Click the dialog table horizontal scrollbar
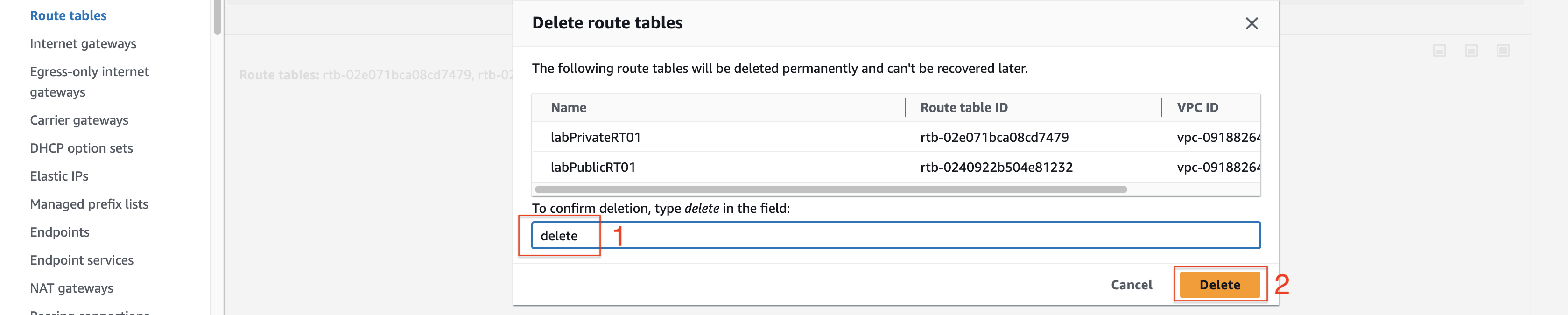This screenshot has height=315, width=1568. (x=831, y=189)
